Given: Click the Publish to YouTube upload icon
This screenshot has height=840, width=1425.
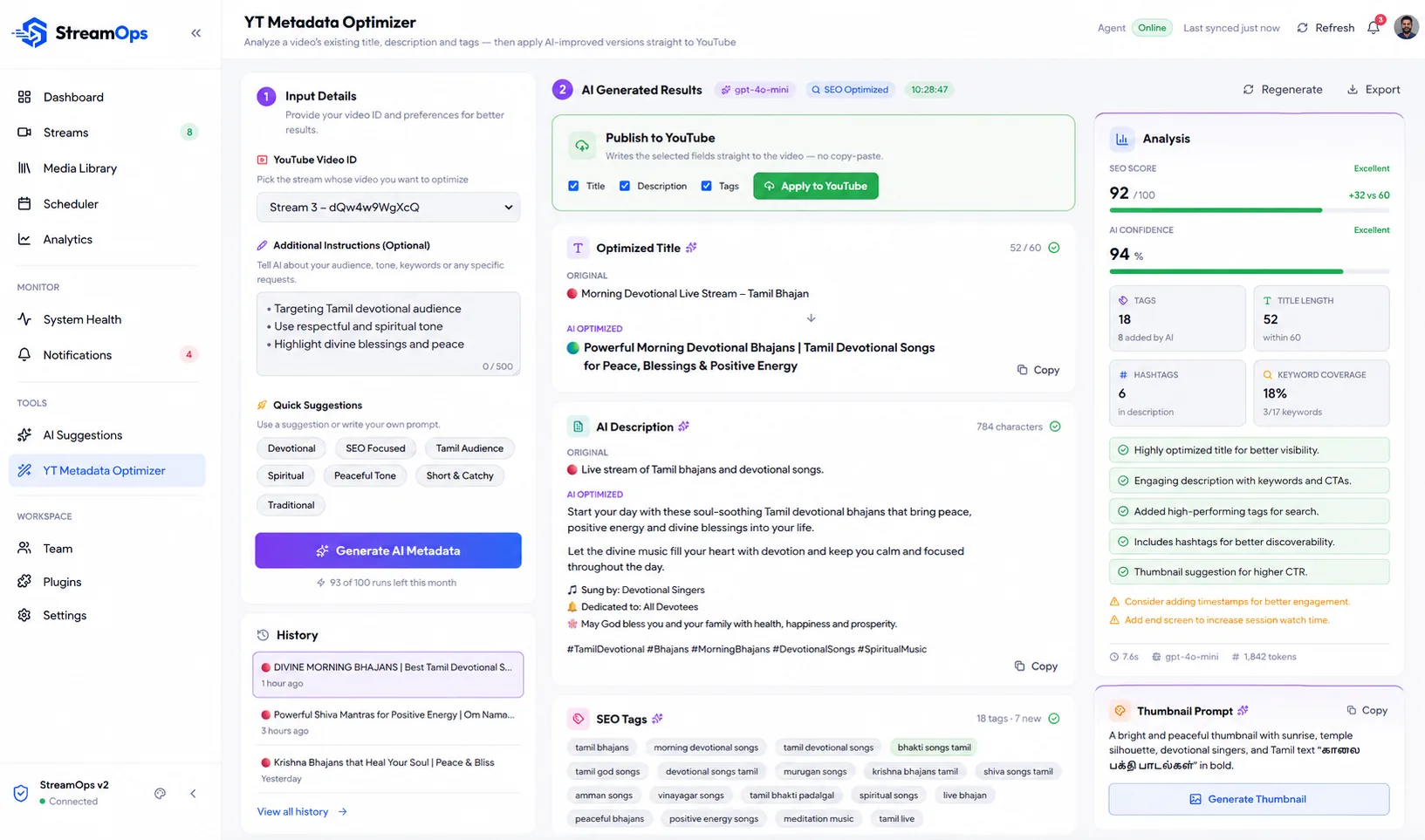Looking at the screenshot, I should click(582, 146).
